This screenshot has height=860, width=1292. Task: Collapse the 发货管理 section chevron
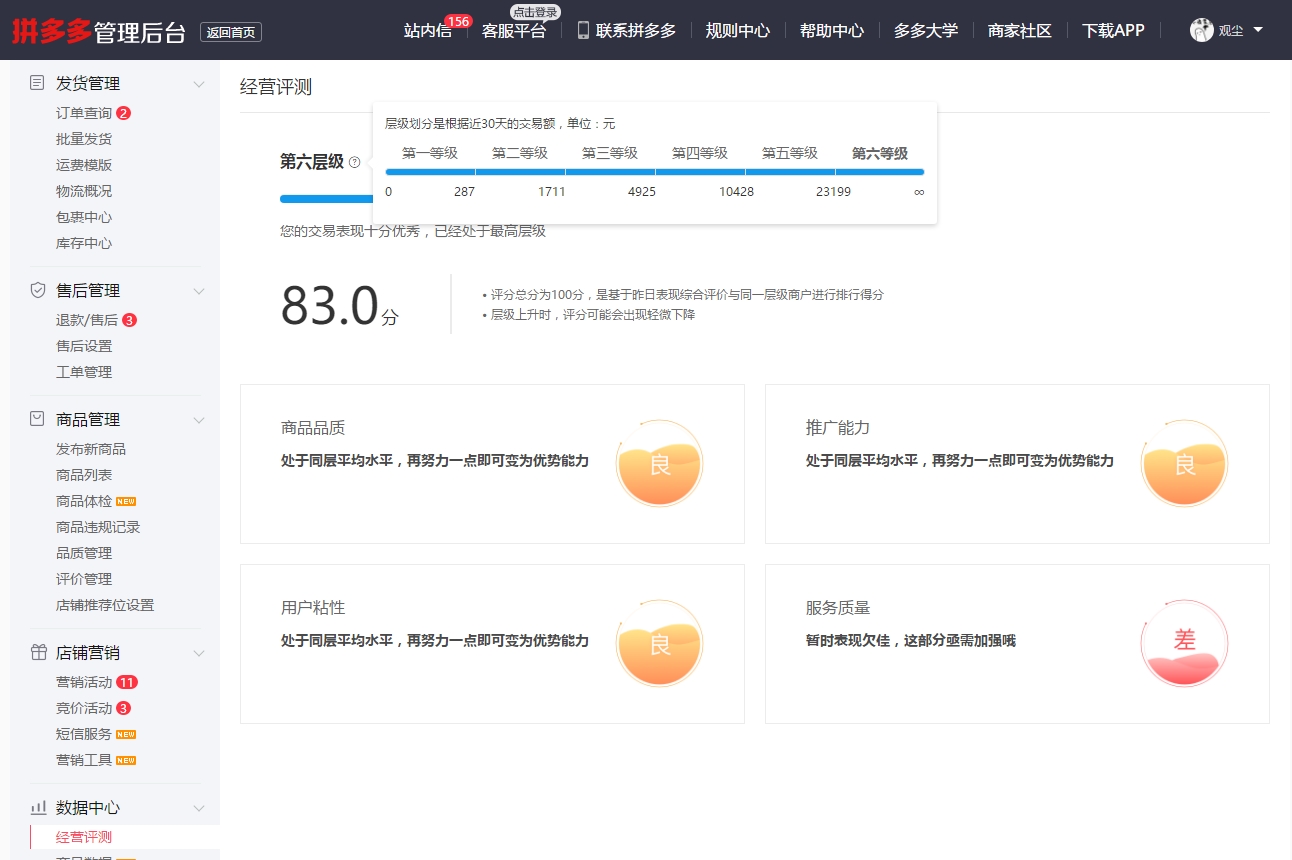pyautogui.click(x=199, y=84)
